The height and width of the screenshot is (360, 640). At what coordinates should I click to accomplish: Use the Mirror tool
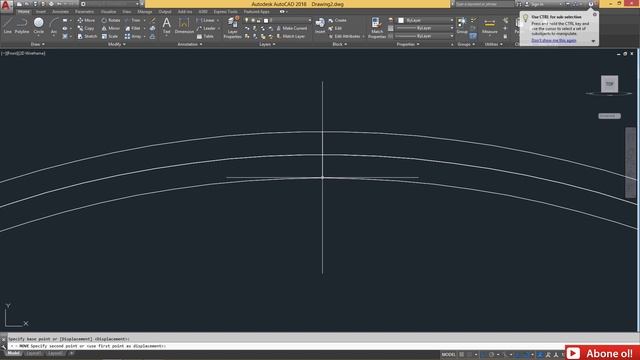[x=111, y=28]
